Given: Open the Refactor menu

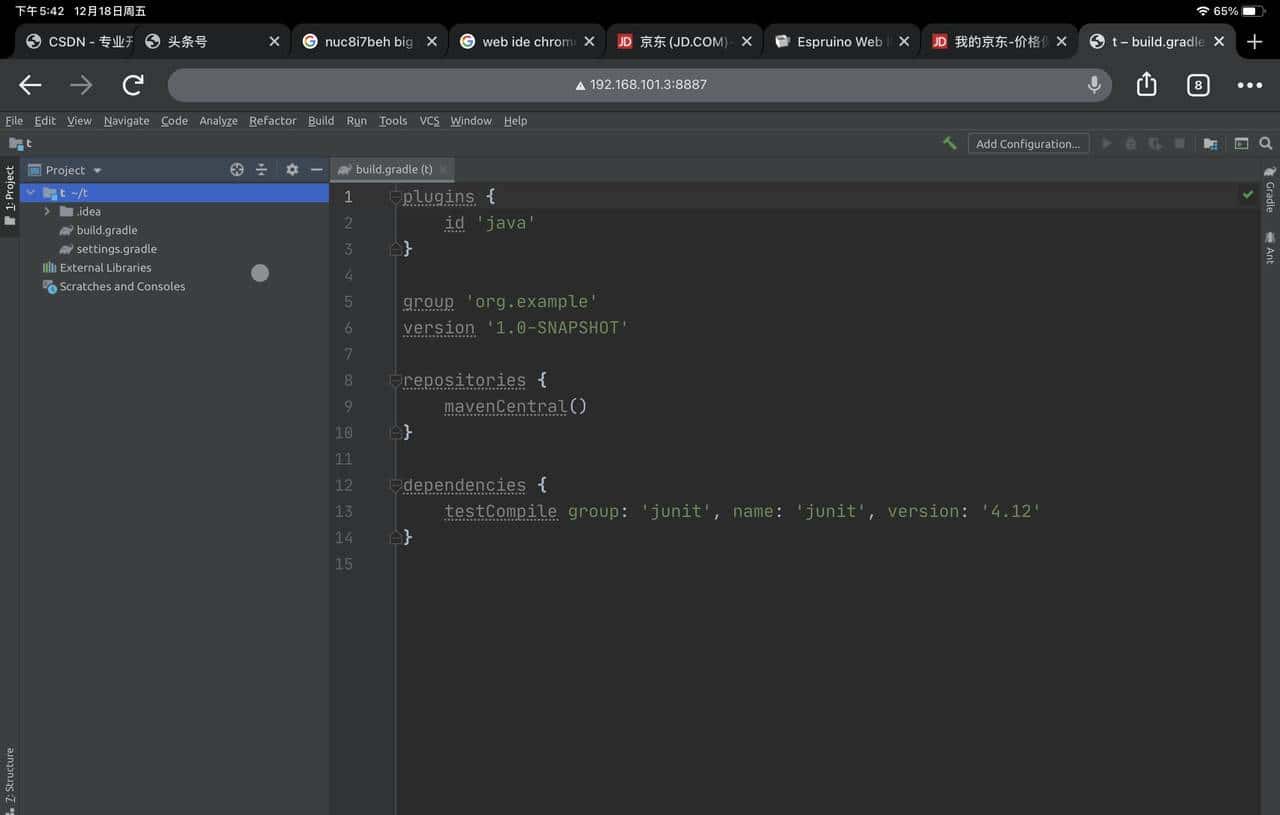Looking at the screenshot, I should click(272, 120).
